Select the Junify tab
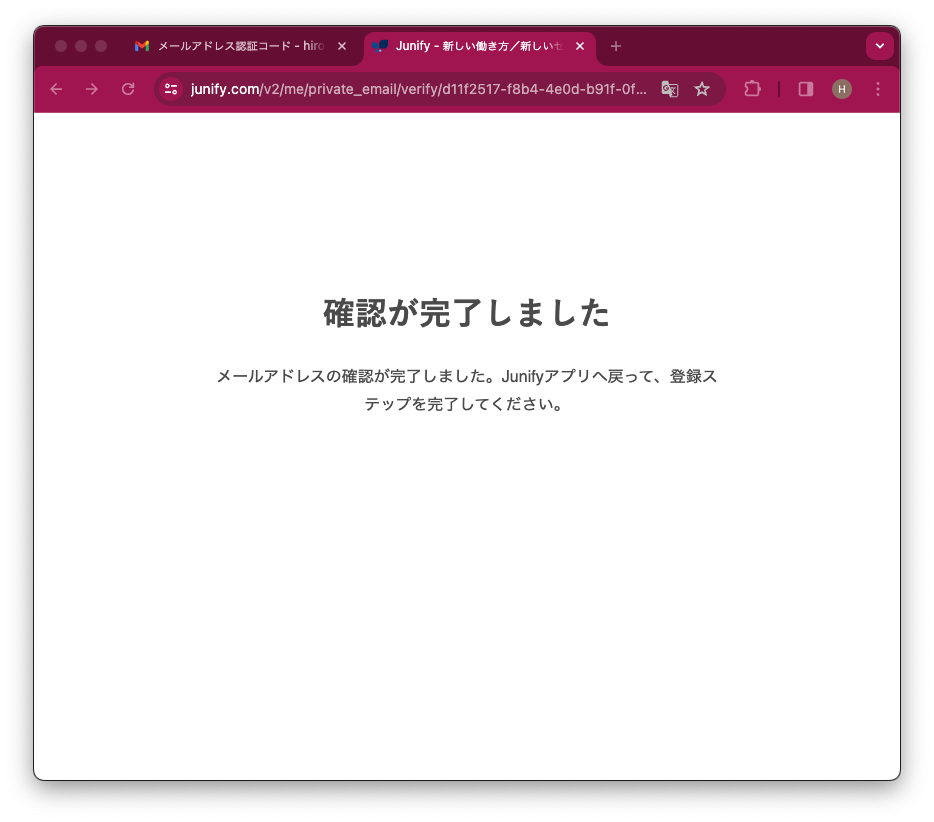This screenshot has height=822, width=934. click(x=470, y=46)
